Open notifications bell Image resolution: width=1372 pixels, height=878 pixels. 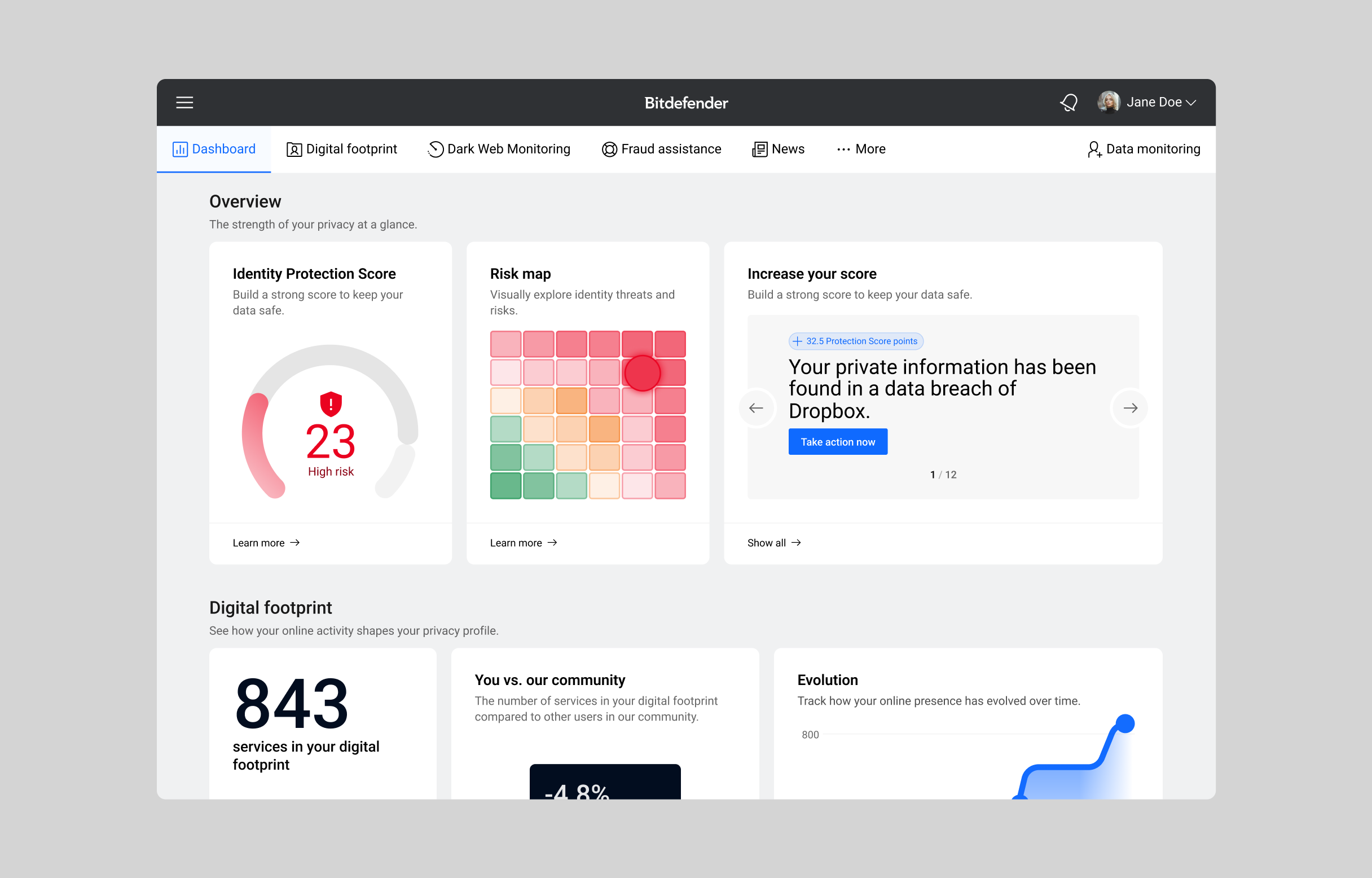[1068, 103]
